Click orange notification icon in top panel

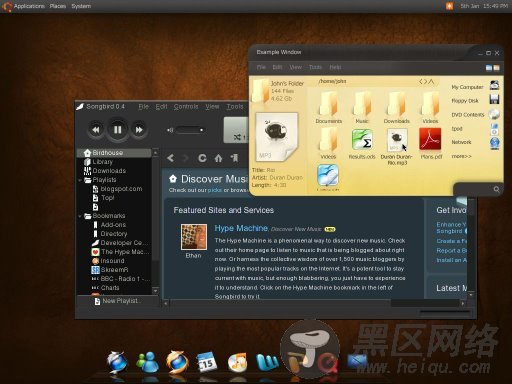click(x=449, y=6)
